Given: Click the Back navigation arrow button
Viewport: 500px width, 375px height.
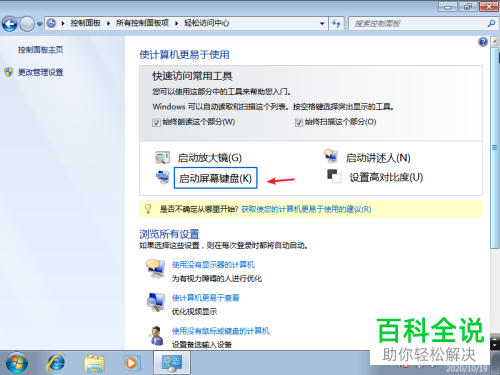Looking at the screenshot, I should pos(10,24).
